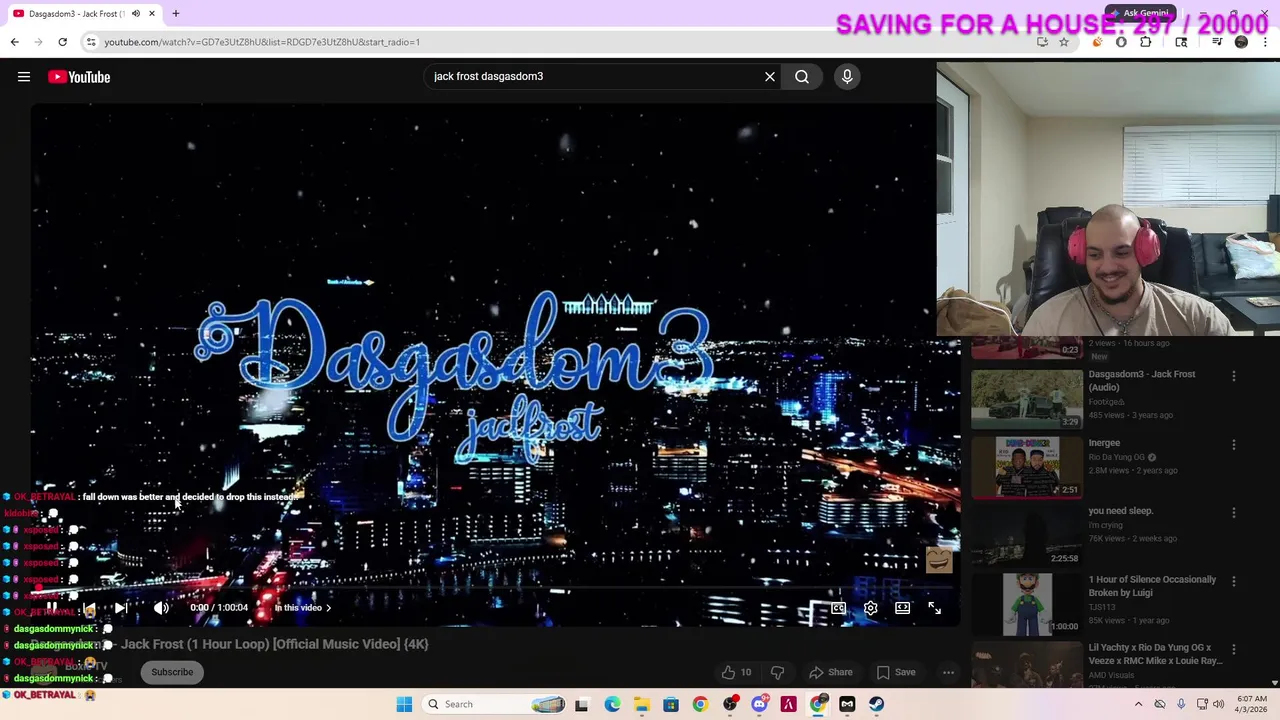Open more actions under the video

tap(948, 672)
